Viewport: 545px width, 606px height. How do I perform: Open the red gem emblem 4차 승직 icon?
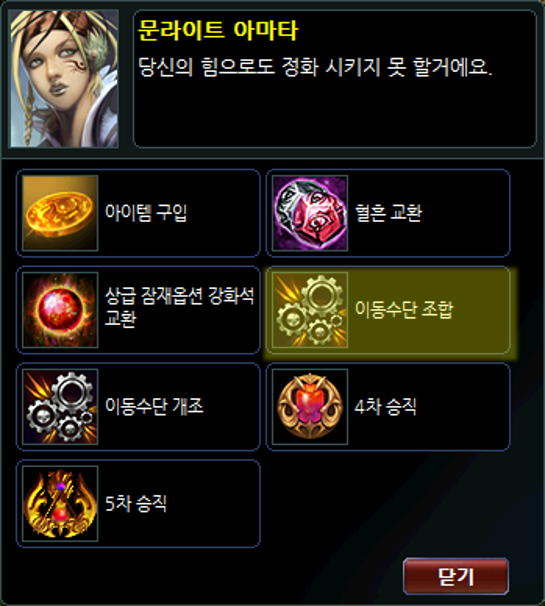coord(310,407)
